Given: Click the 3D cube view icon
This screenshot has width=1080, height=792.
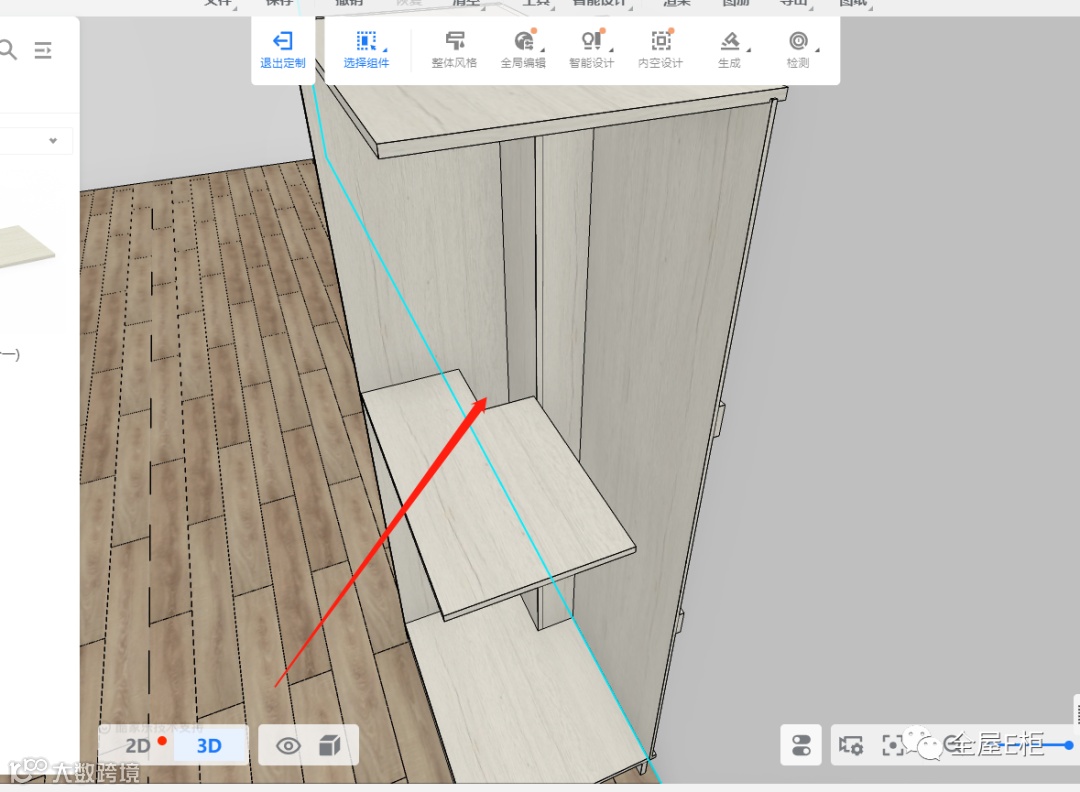Looking at the screenshot, I should [x=330, y=745].
